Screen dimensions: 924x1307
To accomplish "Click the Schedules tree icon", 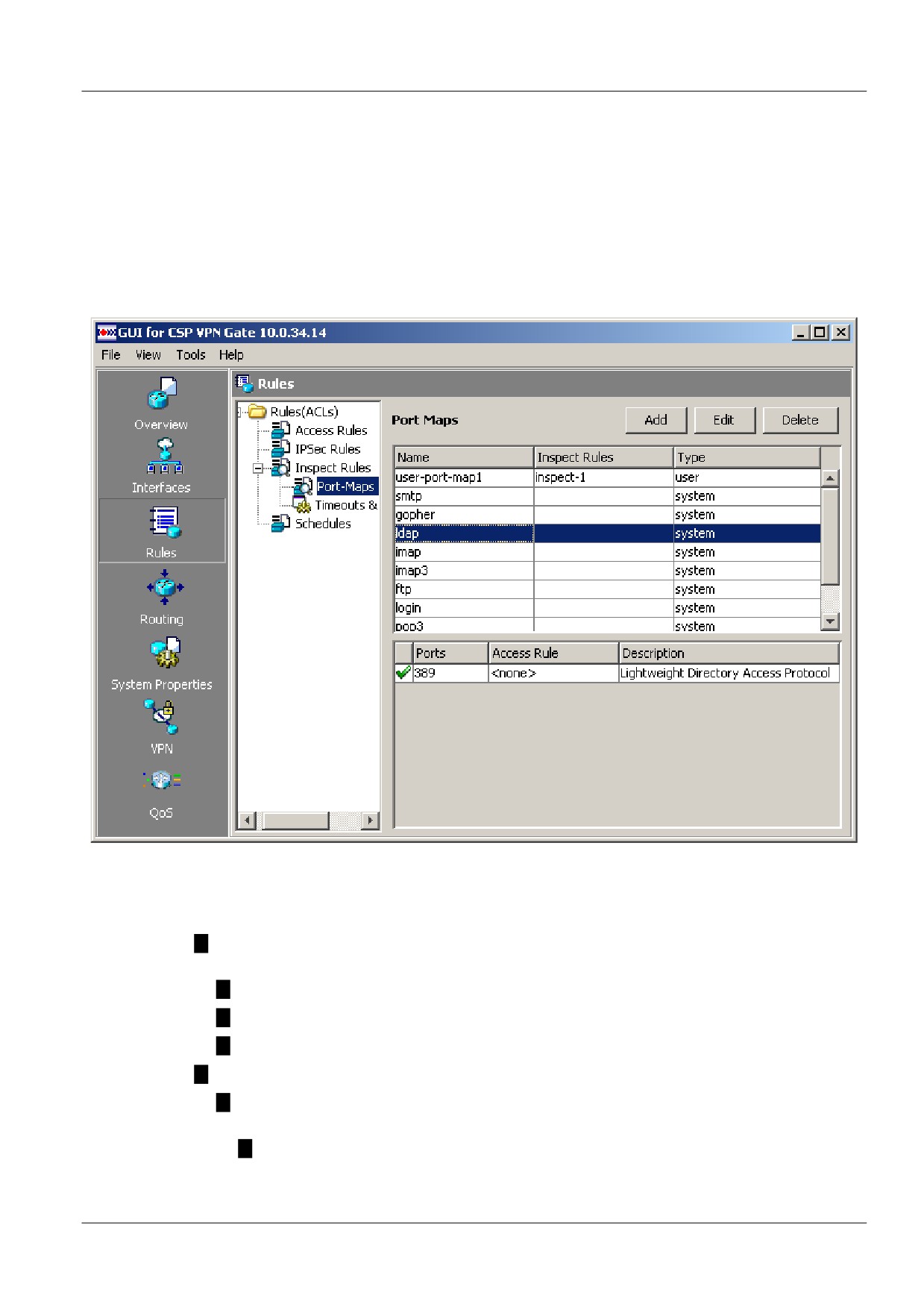I will tap(280, 524).
